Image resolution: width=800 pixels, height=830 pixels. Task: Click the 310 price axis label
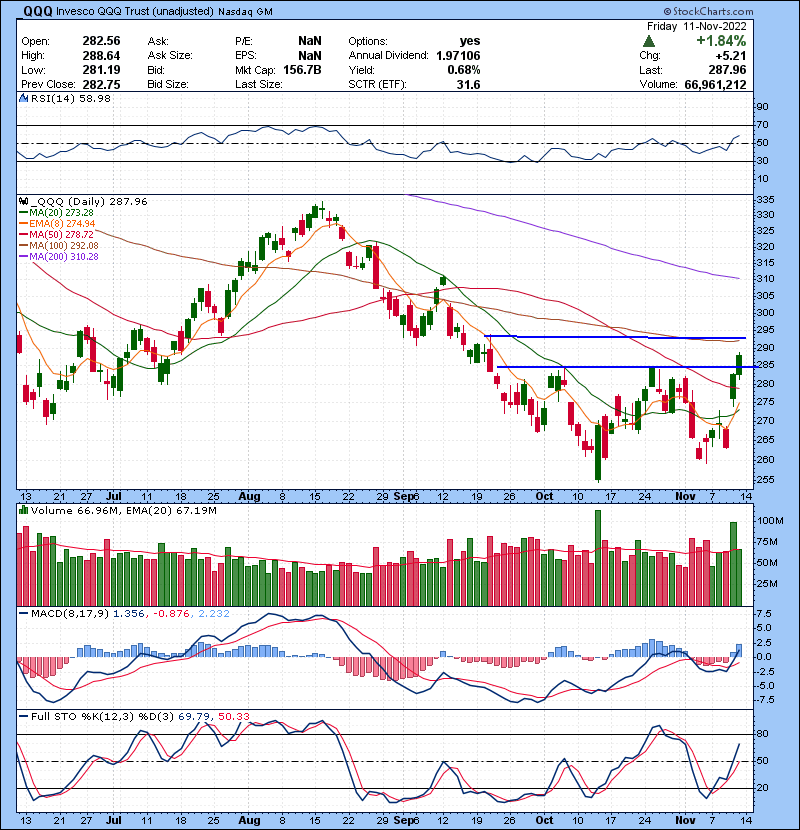coord(766,278)
